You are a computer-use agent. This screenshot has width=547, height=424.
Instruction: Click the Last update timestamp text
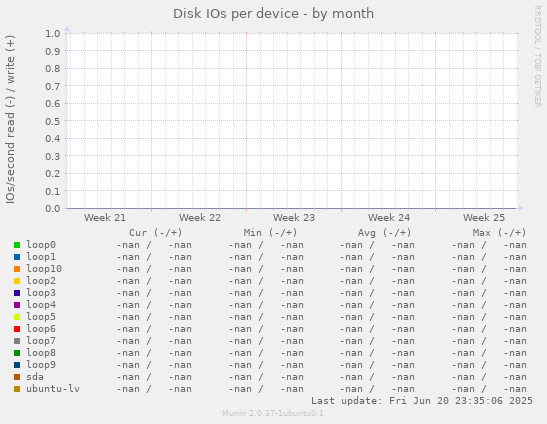422,401
